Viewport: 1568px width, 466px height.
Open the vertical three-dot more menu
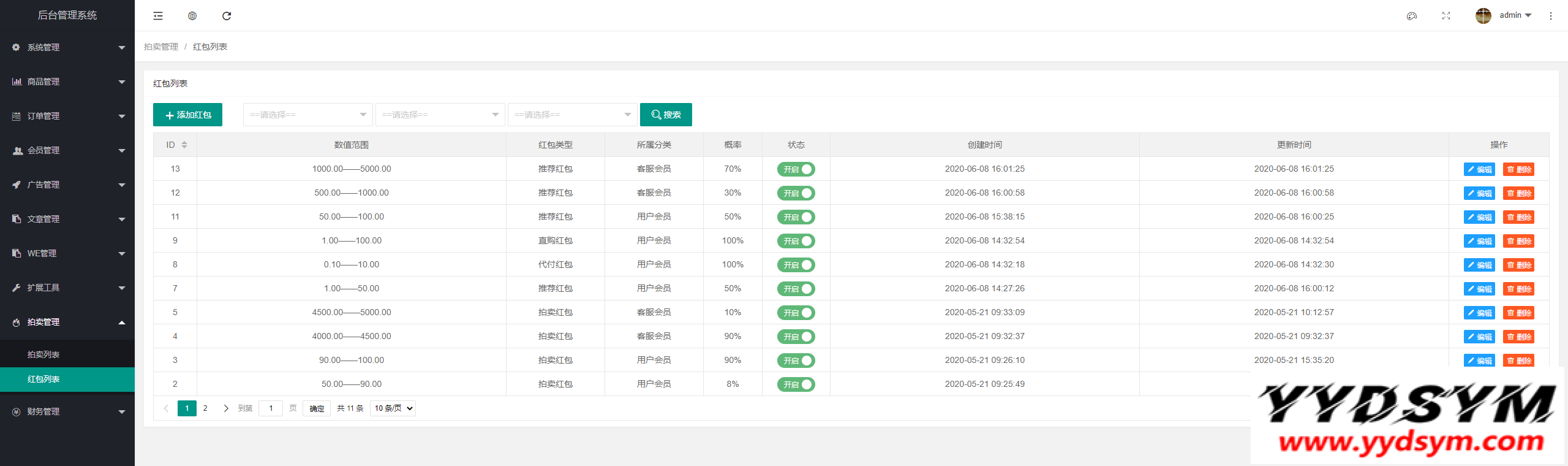[x=1551, y=16]
